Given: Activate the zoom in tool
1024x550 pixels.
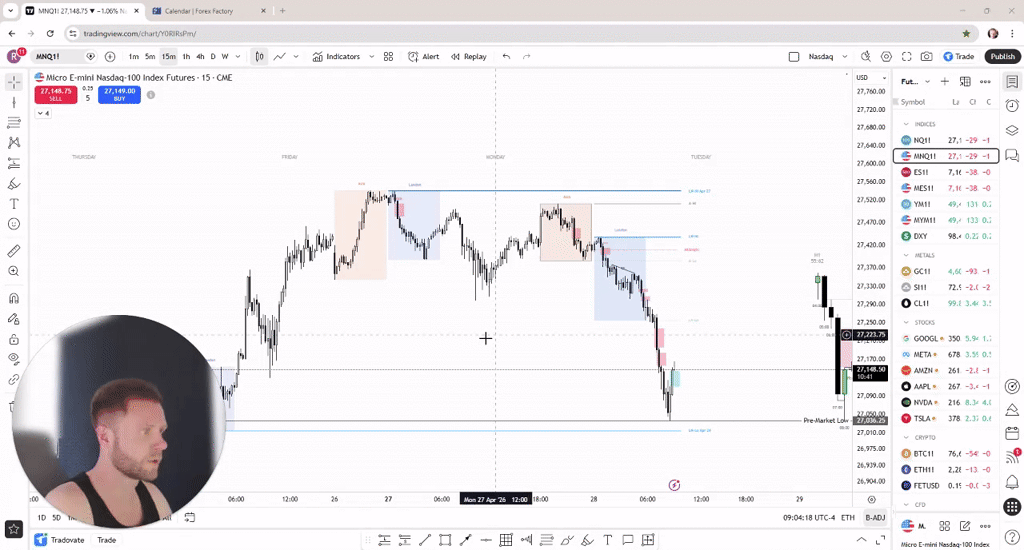Looking at the screenshot, I should tap(14, 271).
